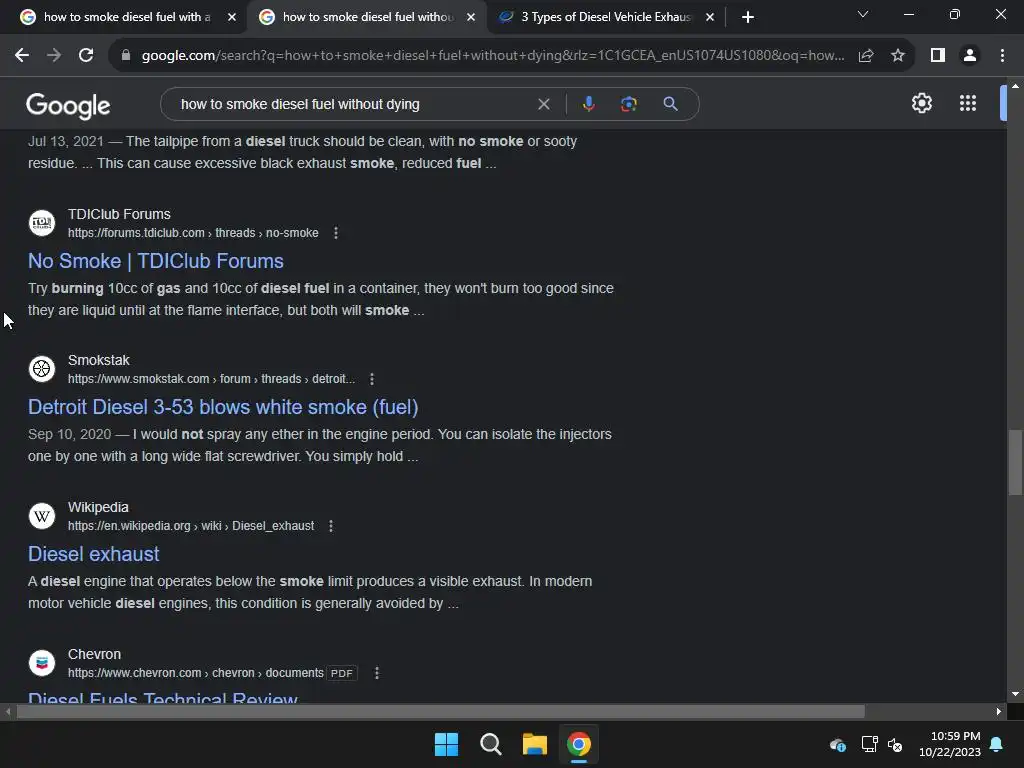The height and width of the screenshot is (768, 1024).
Task: Click the vertical scrollbar thumb
Action: (x=1015, y=462)
